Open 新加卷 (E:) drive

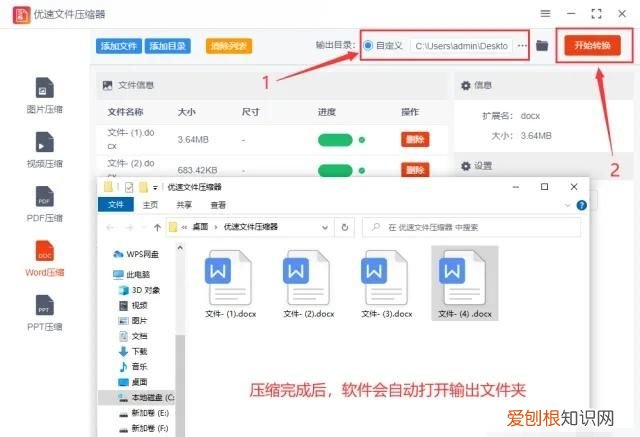[144, 413]
